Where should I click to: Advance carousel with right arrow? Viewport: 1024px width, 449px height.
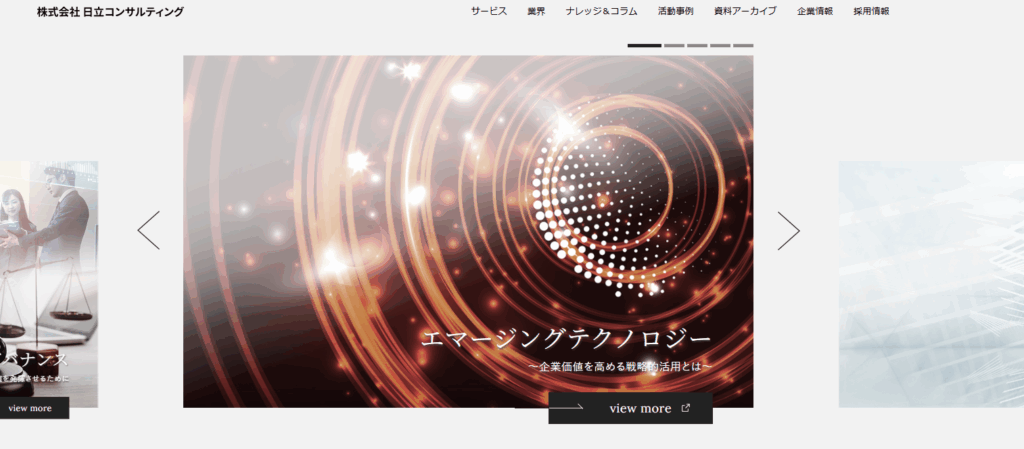788,230
